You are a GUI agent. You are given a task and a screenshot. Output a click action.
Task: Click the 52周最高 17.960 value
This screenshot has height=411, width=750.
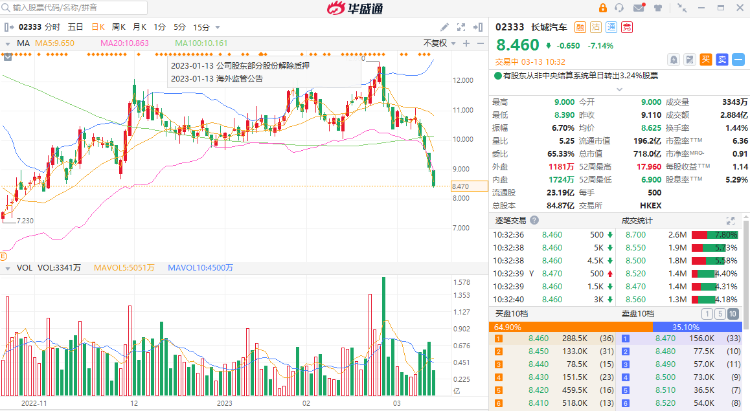pos(649,167)
